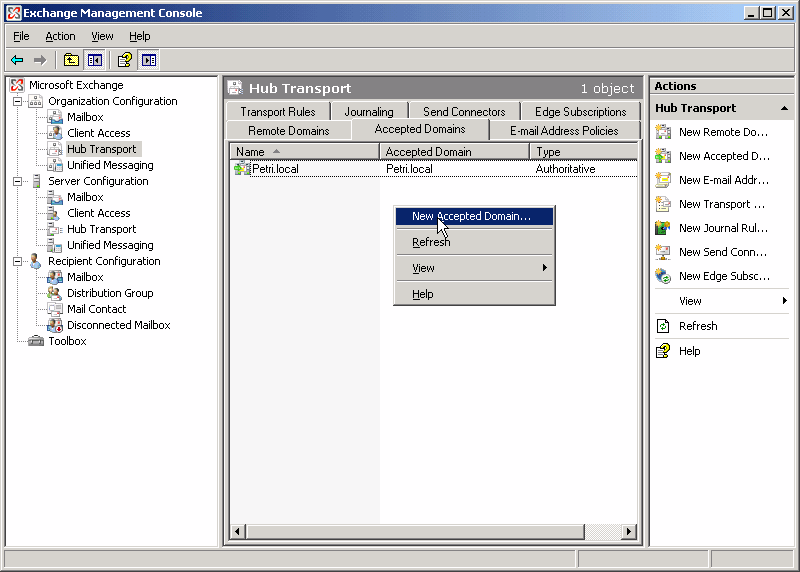Click the Organization Configuration Client Access icon

click(x=55, y=133)
